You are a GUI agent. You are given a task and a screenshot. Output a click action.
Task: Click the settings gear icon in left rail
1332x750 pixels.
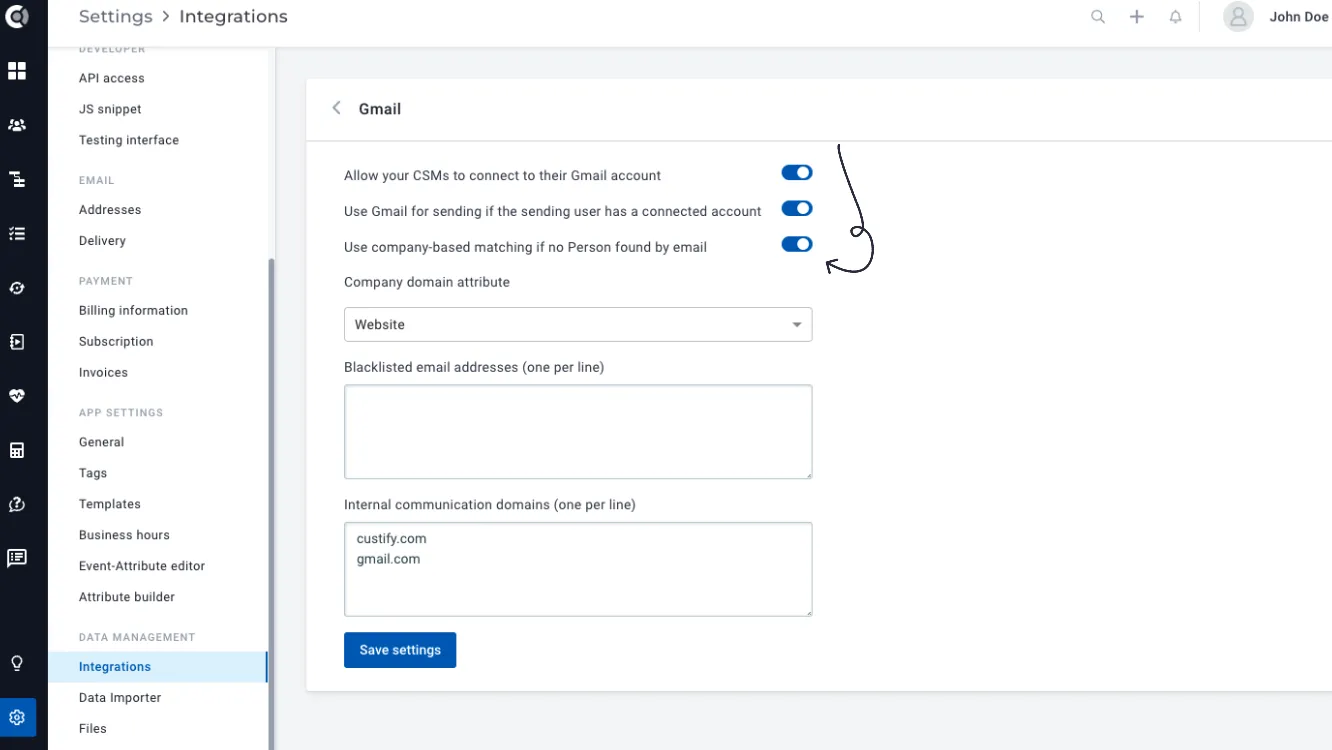(x=17, y=717)
